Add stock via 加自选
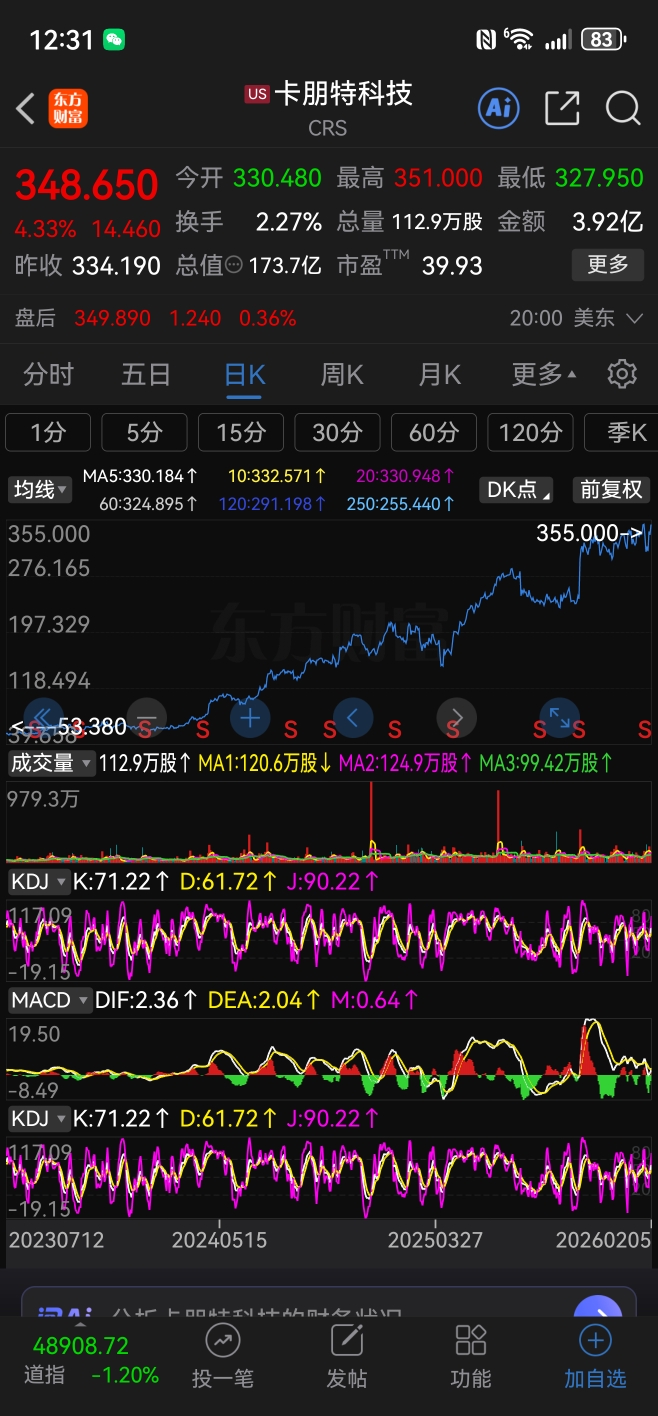The height and width of the screenshot is (1416, 658). coord(595,1356)
